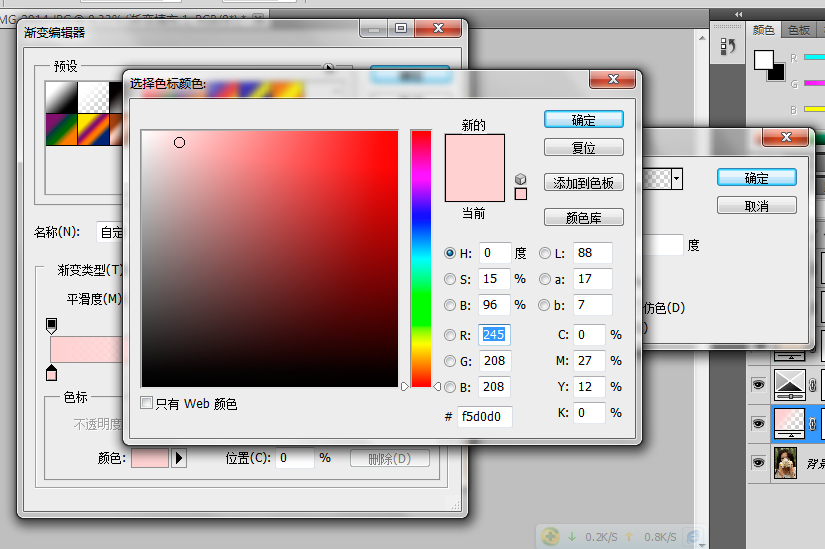Switch to the 色板 panel tab
The width and height of the screenshot is (825, 549).
coord(799,30)
